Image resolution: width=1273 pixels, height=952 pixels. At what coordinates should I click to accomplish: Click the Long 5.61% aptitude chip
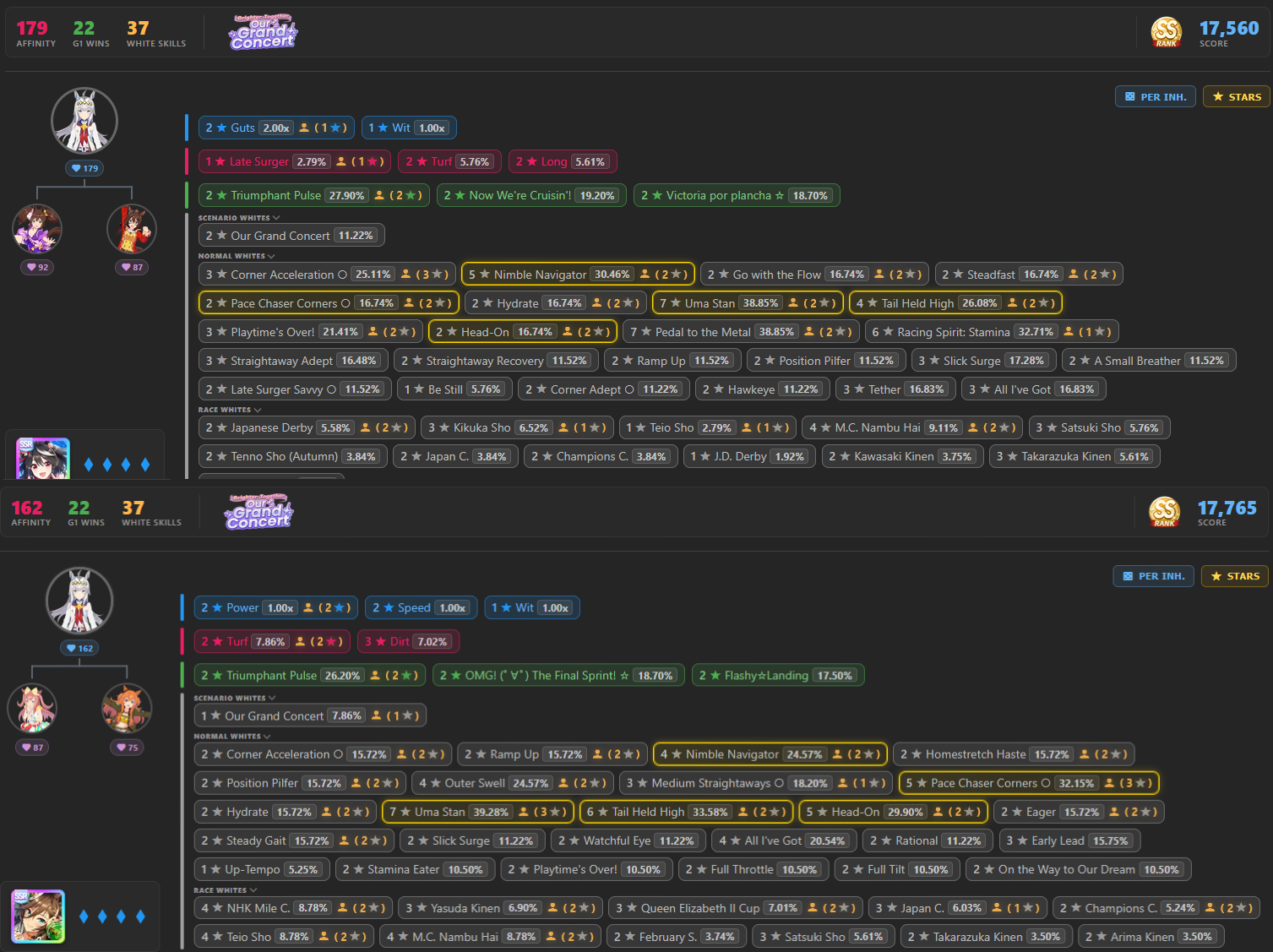coord(563,161)
